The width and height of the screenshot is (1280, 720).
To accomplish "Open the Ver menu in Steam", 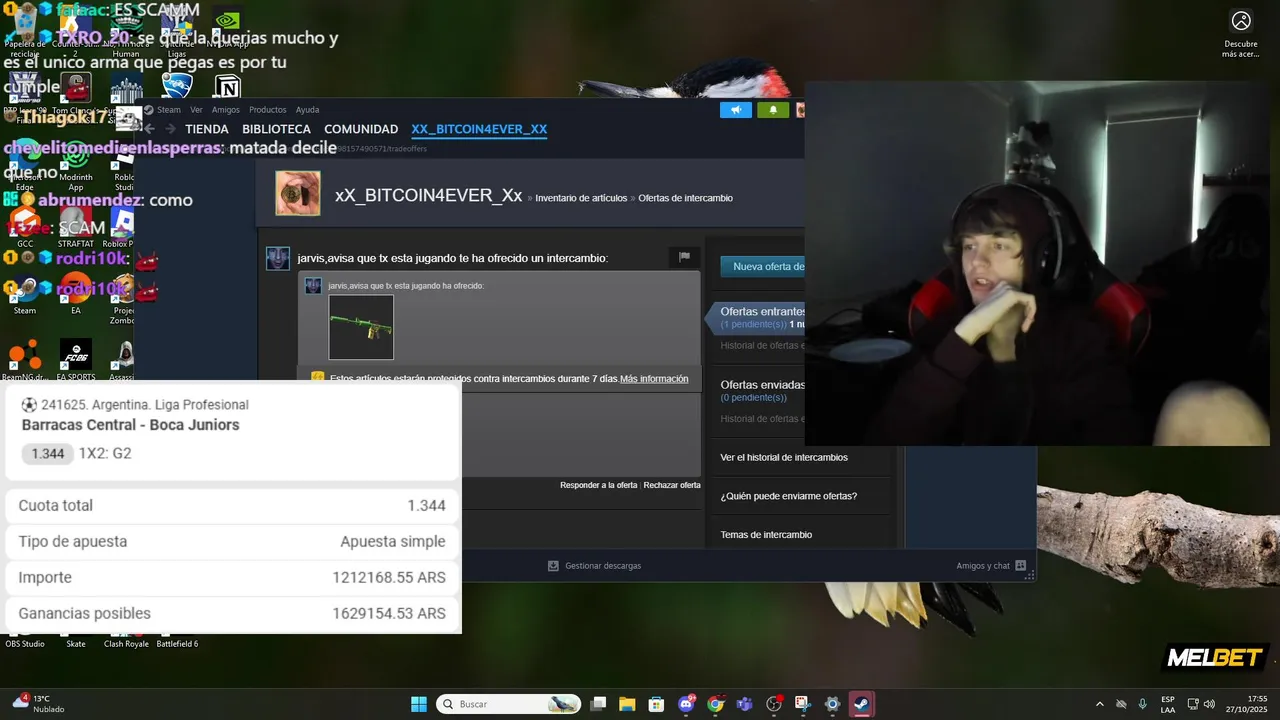I will [x=196, y=110].
